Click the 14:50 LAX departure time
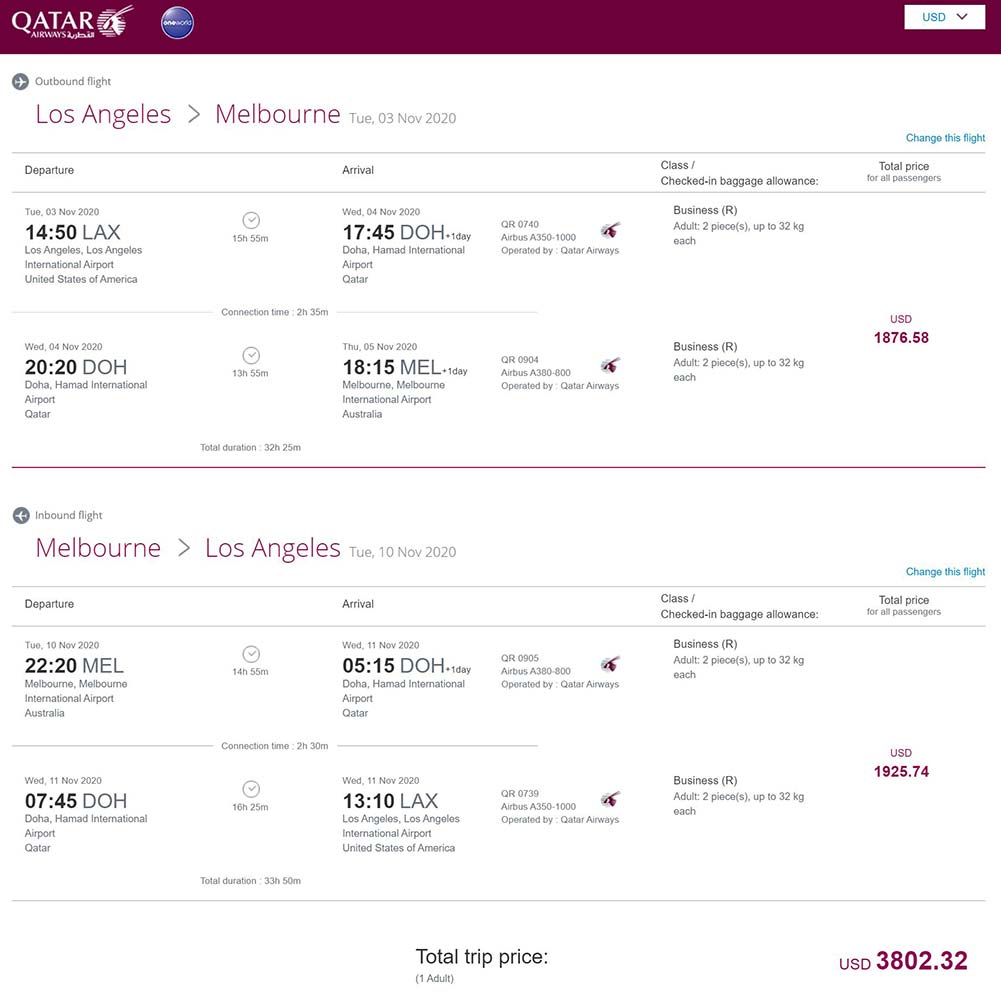This screenshot has height=997, width=1001. tap(72, 232)
